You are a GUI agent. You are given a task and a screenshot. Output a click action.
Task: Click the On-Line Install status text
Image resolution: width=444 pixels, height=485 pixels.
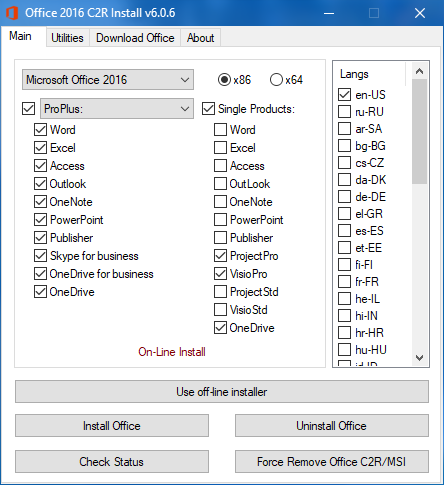pyautogui.click(x=172, y=352)
